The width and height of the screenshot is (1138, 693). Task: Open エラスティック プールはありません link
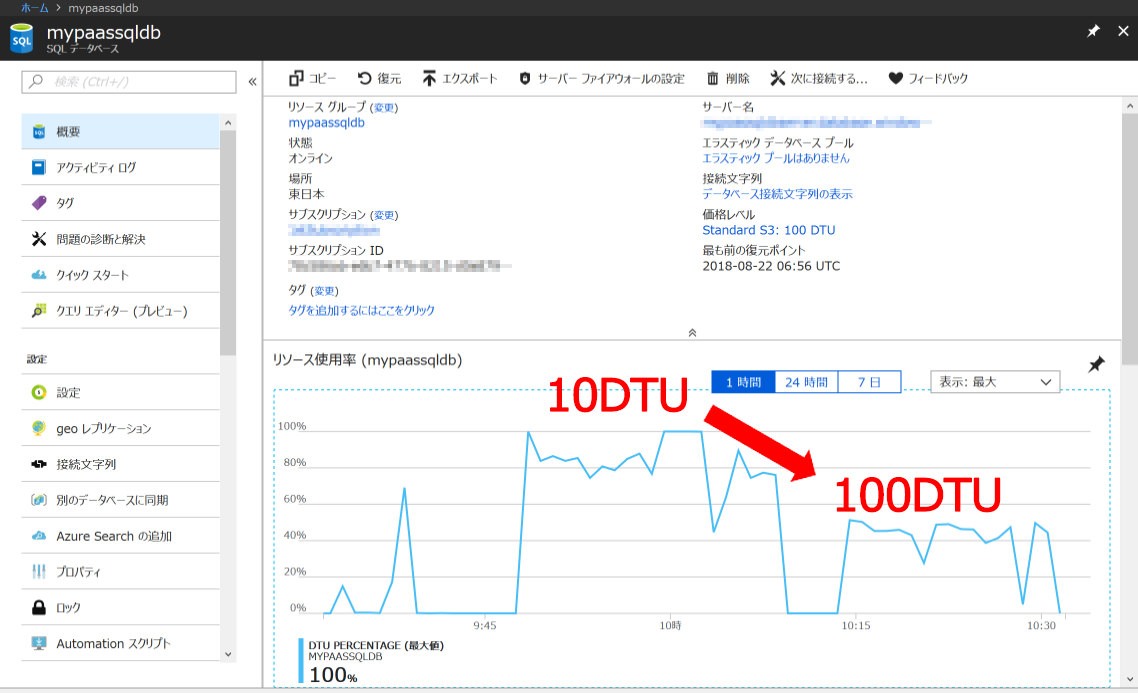(x=776, y=158)
